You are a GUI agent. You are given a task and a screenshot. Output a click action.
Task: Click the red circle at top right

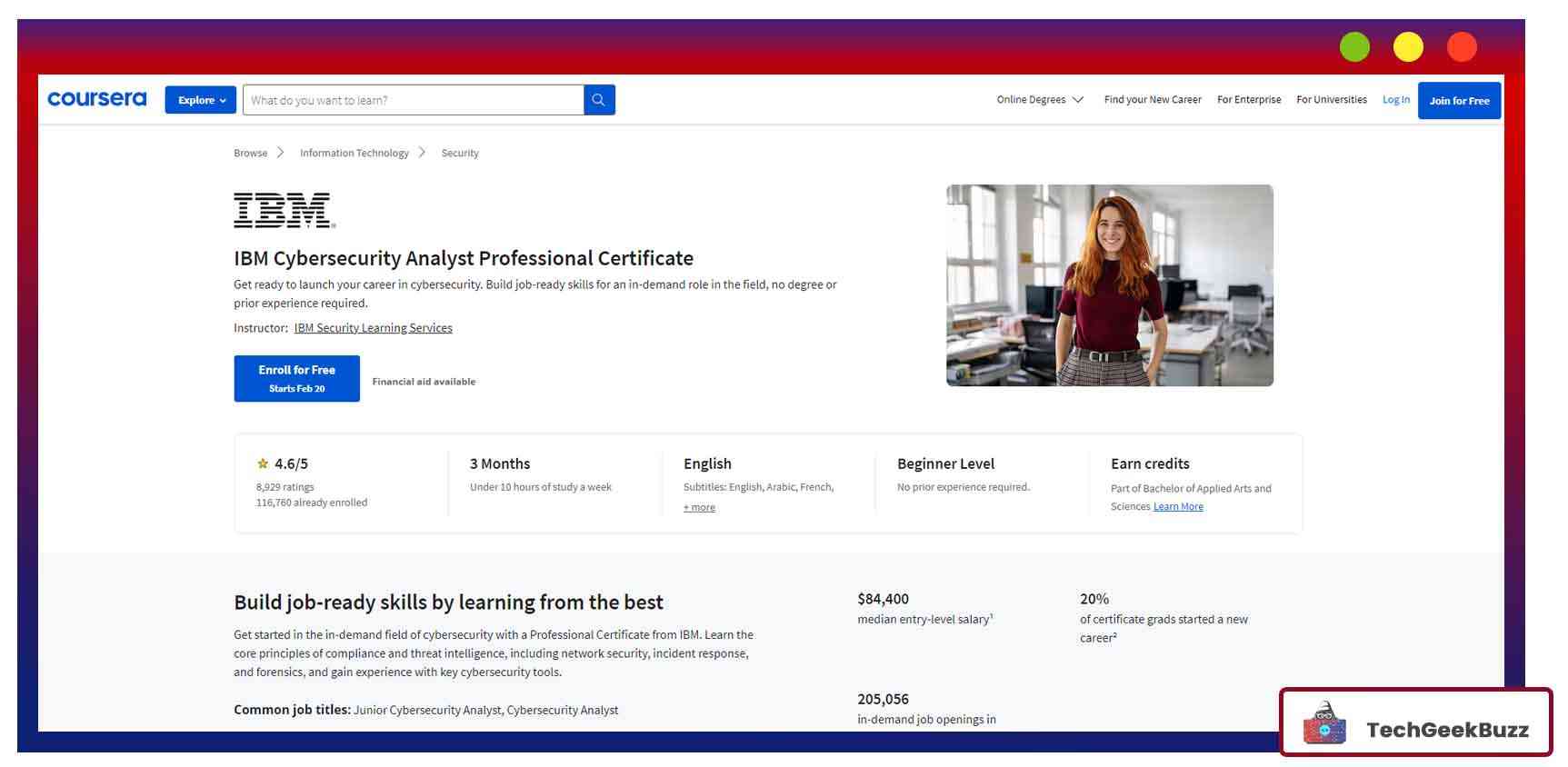(x=1461, y=47)
